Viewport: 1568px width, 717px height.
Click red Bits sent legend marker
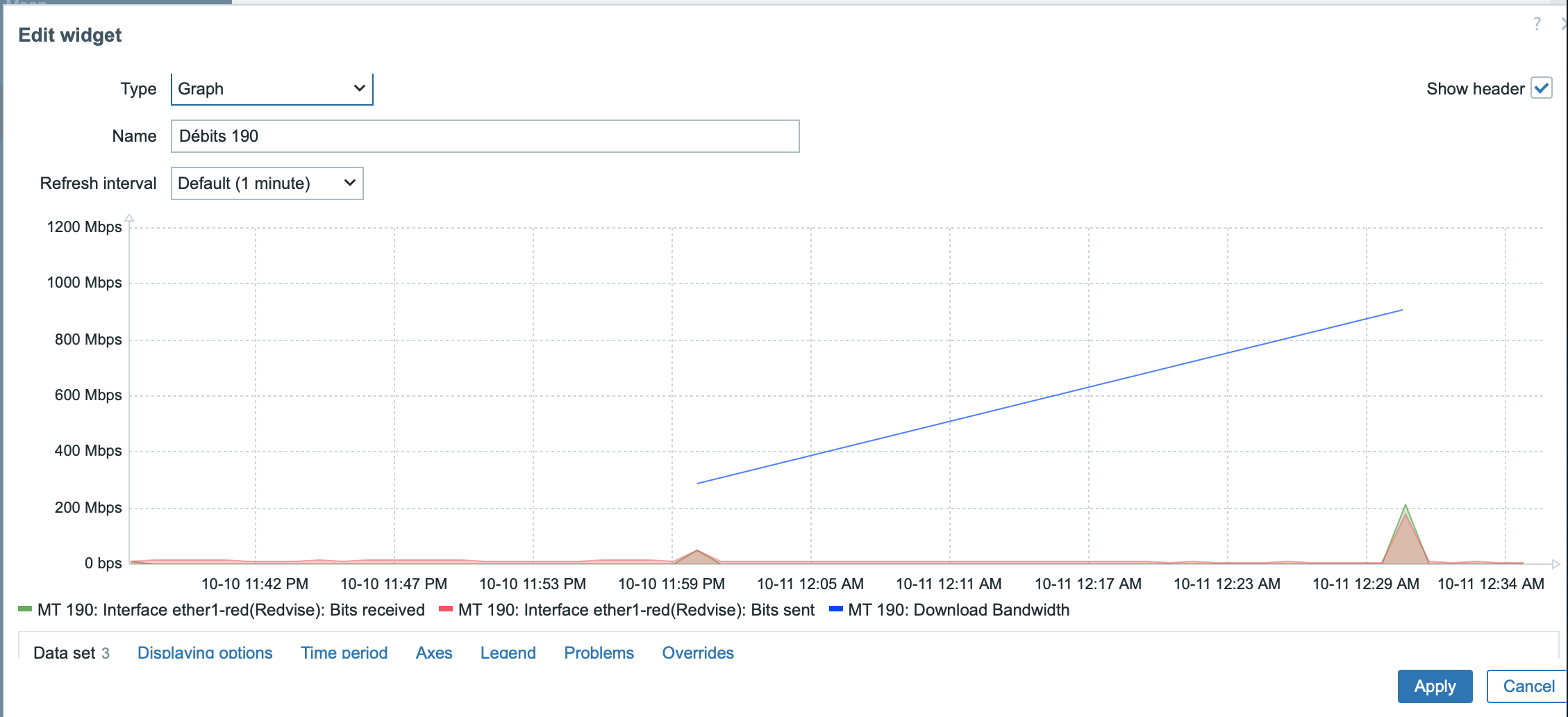pos(446,609)
